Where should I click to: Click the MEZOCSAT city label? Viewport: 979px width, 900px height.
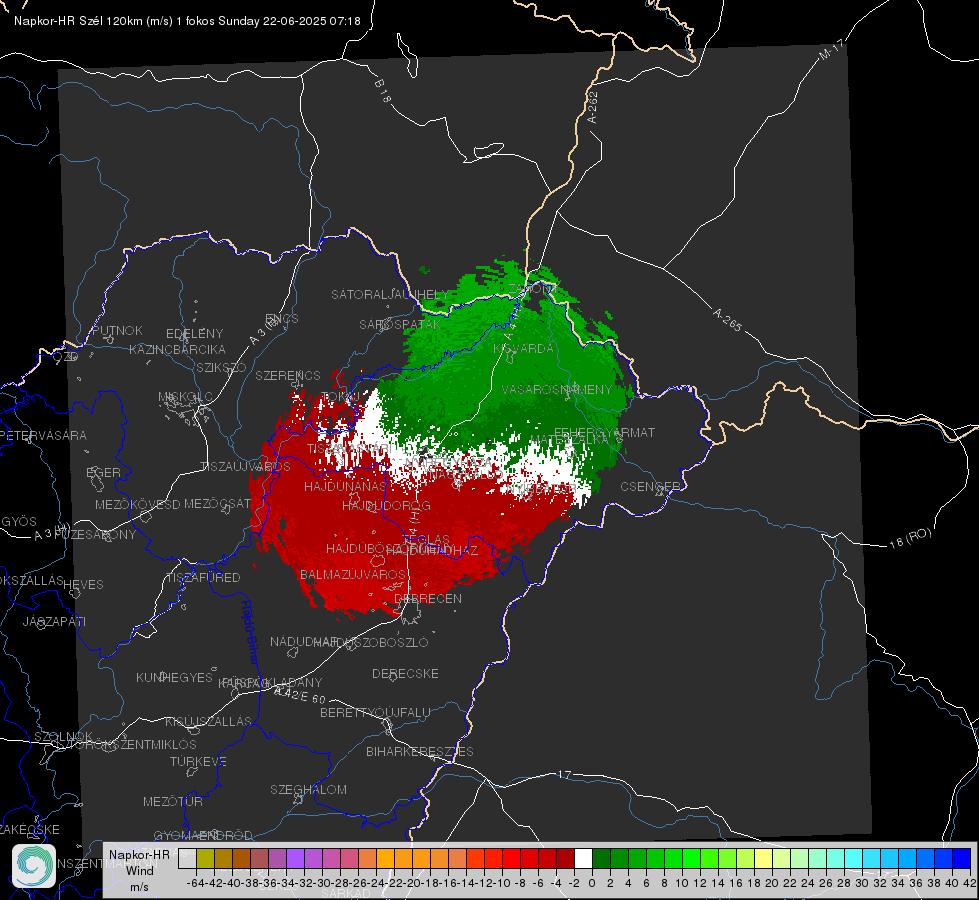[217, 503]
